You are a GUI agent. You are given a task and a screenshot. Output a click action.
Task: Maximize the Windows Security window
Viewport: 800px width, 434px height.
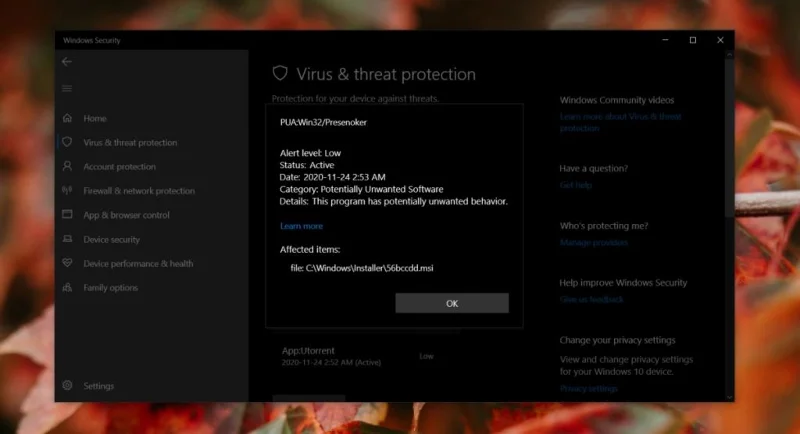[693, 40]
